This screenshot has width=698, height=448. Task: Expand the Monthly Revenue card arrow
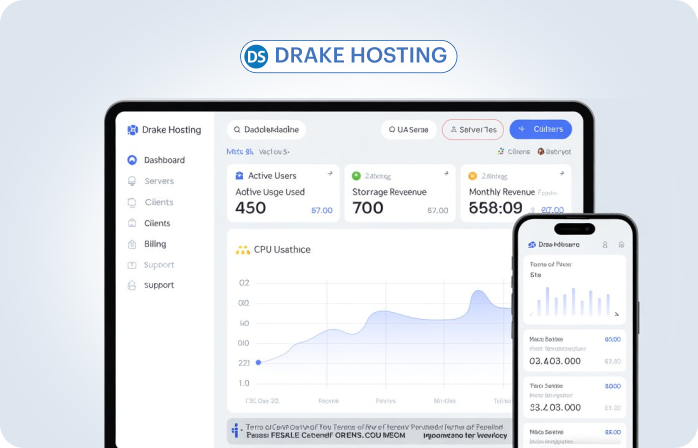[x=561, y=174]
